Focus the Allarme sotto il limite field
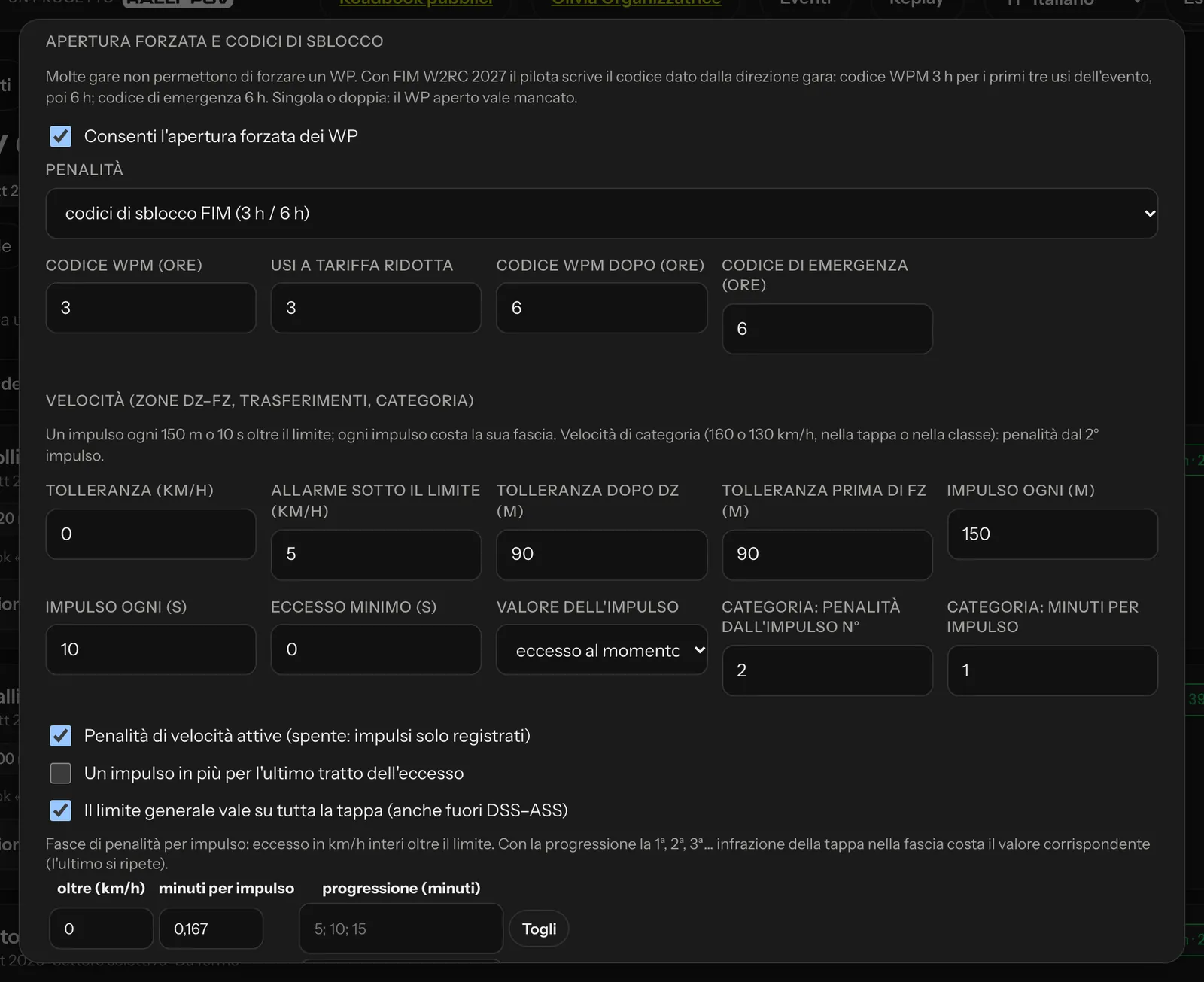 (x=375, y=555)
